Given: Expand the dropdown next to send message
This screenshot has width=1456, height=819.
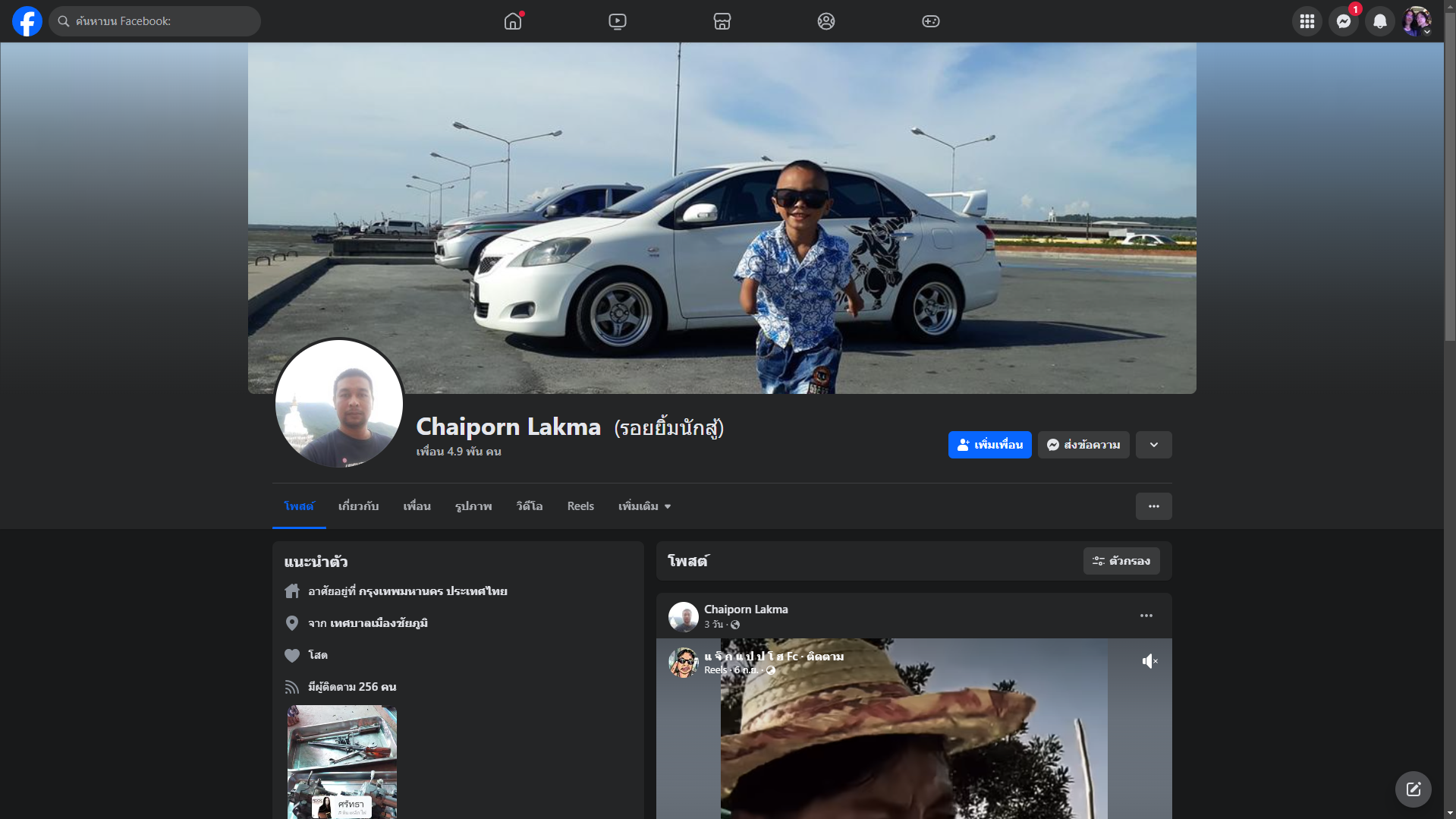Looking at the screenshot, I should 1153,445.
